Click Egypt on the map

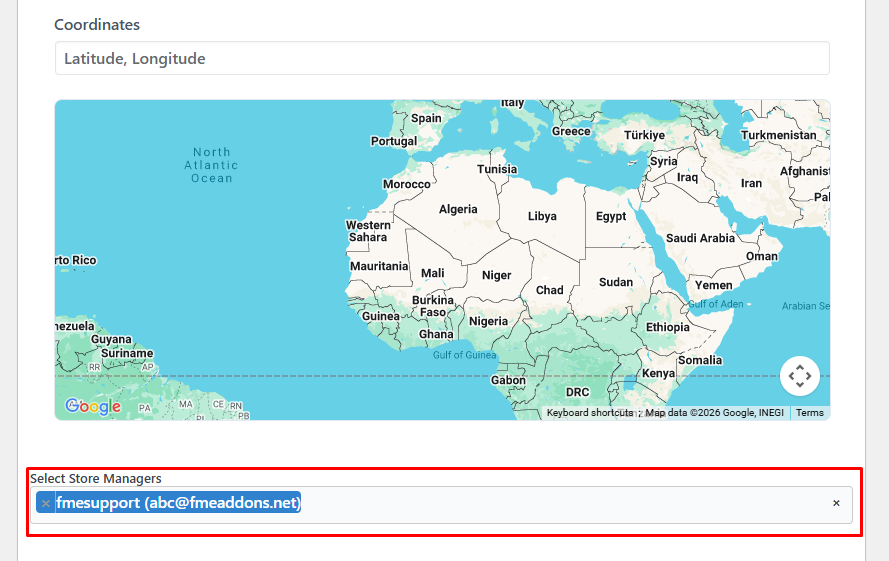pyautogui.click(x=611, y=216)
